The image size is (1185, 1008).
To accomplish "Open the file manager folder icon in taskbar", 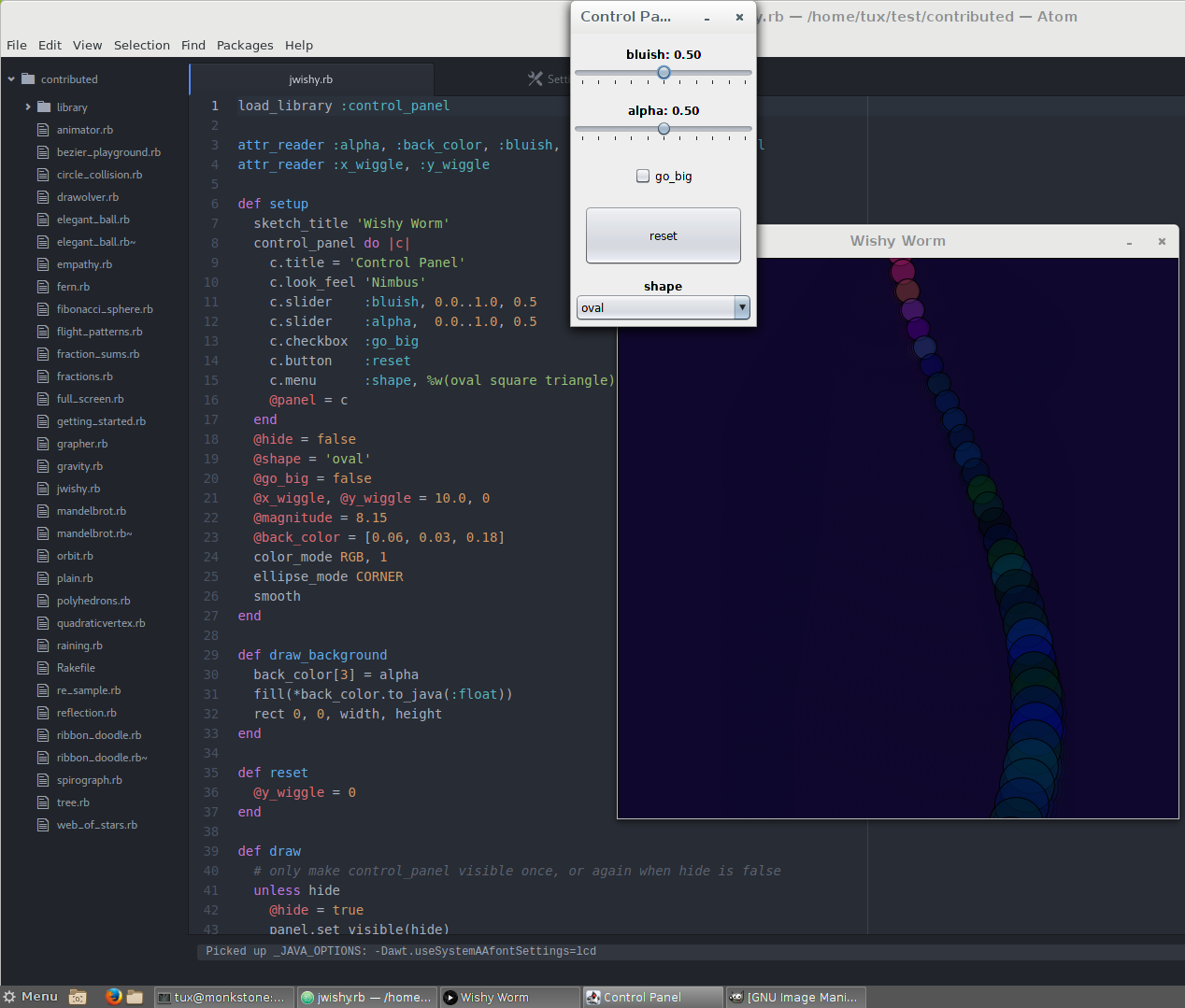I will coord(135,996).
